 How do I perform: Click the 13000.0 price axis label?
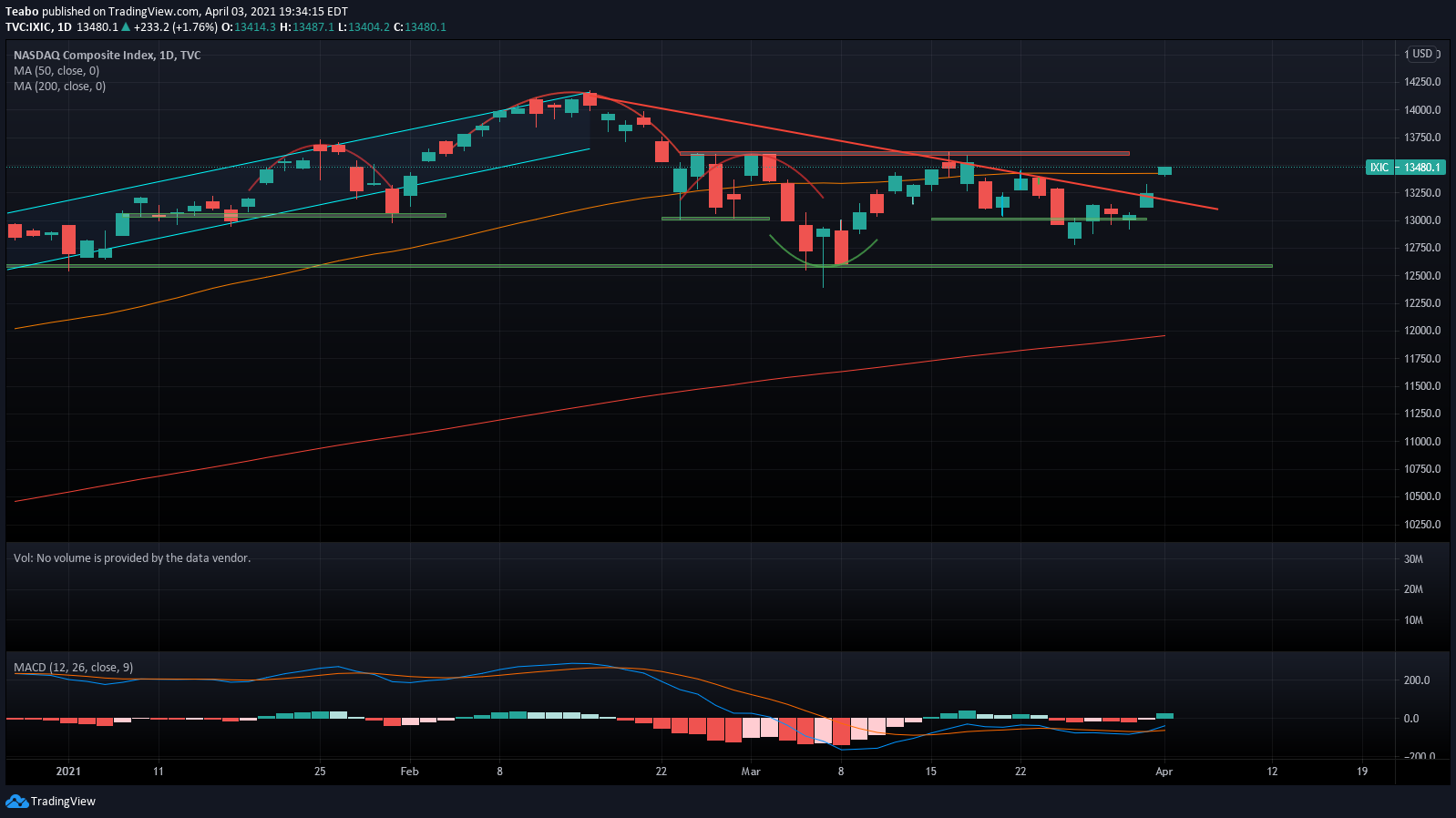coord(1422,220)
